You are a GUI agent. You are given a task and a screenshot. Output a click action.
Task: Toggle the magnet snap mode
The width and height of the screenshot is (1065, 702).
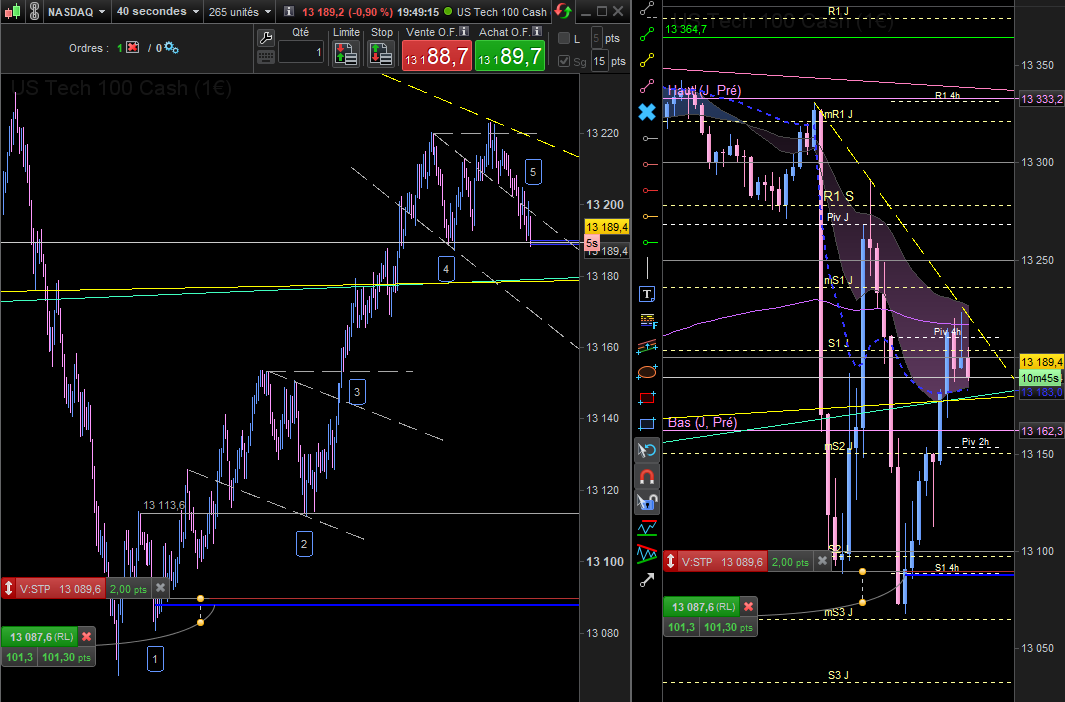pos(647,477)
